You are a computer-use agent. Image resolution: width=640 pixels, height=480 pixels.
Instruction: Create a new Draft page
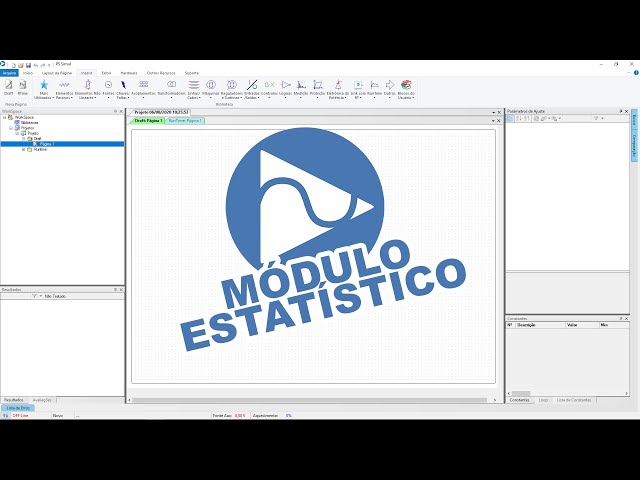(x=9, y=87)
